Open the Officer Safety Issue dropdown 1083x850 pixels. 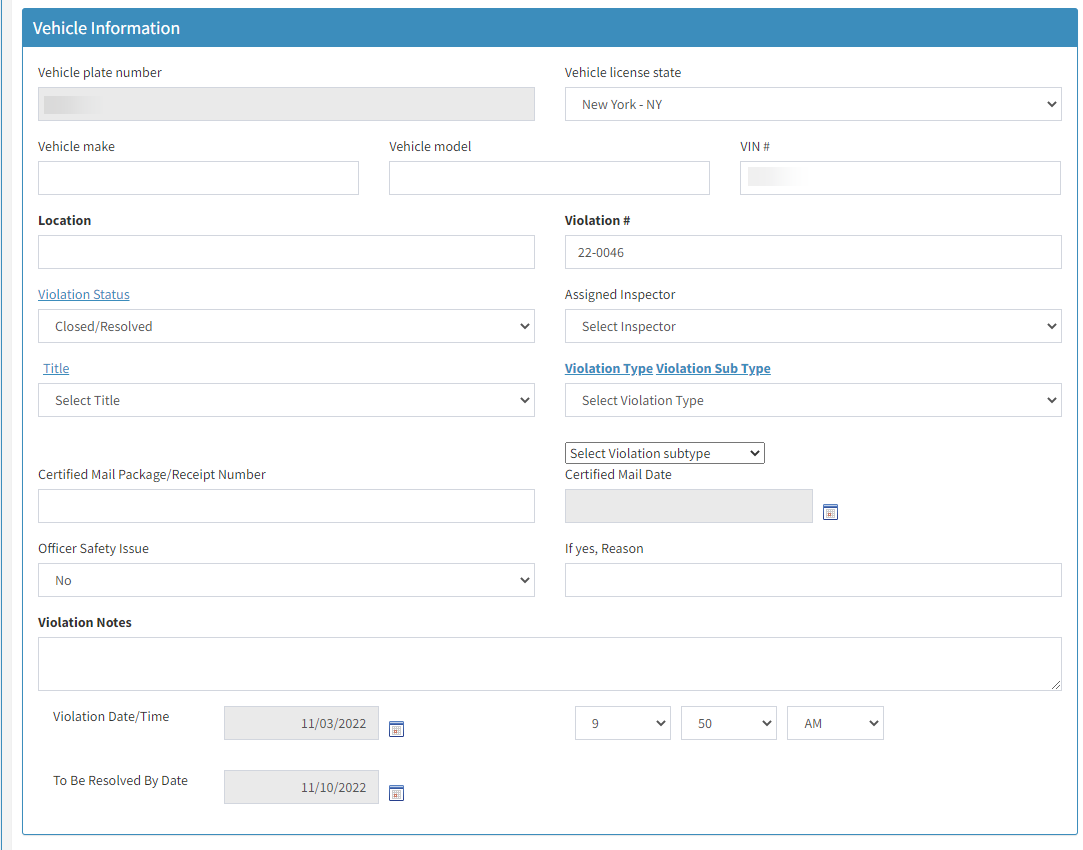[286, 580]
